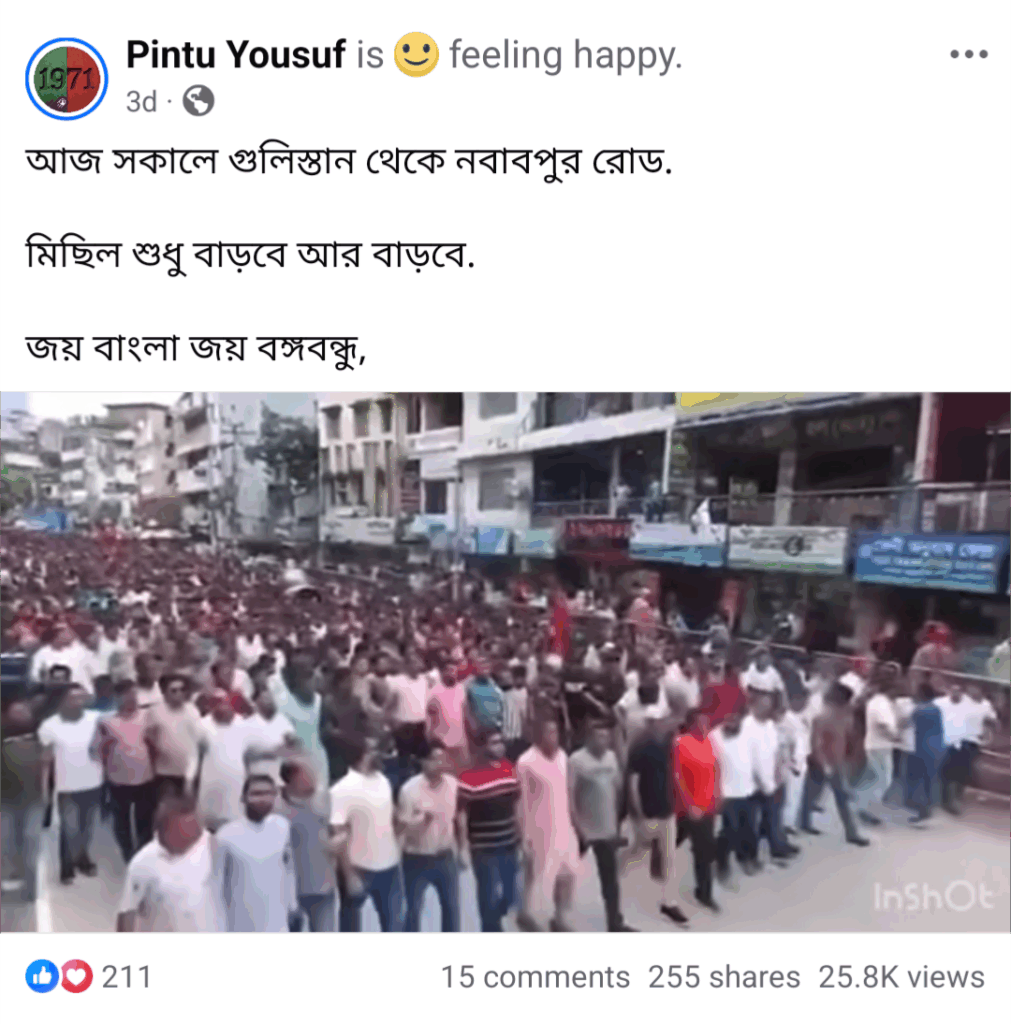Open the 15 comments link

536,978
